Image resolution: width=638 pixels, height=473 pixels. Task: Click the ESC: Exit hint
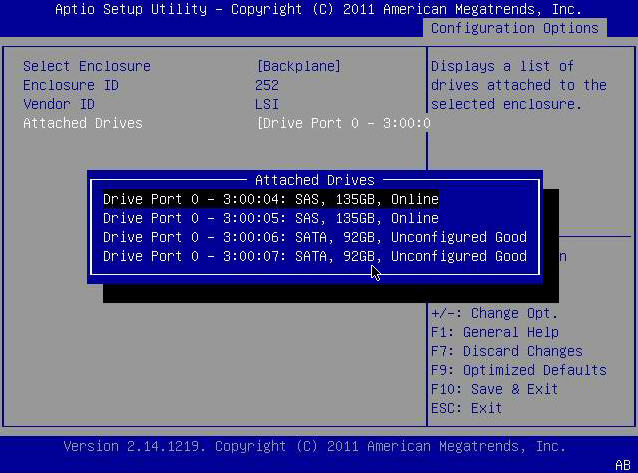coord(466,408)
